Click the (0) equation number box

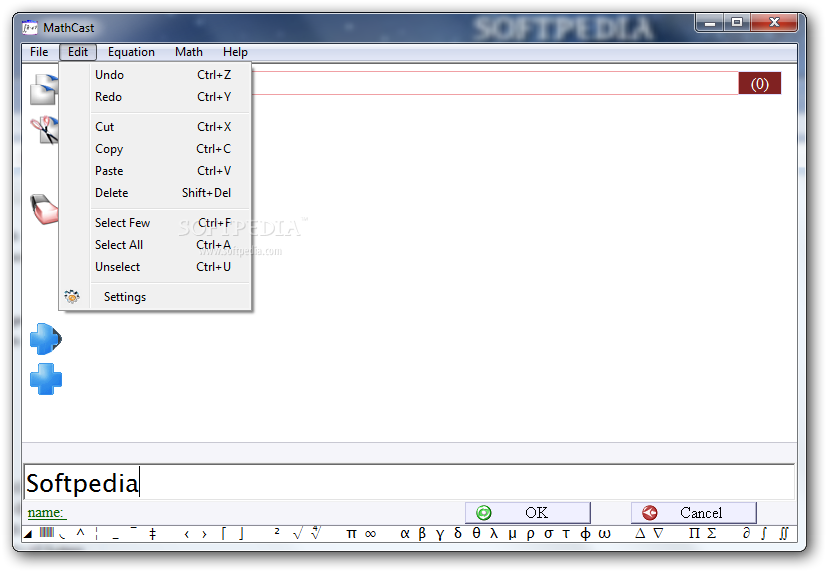(x=759, y=84)
